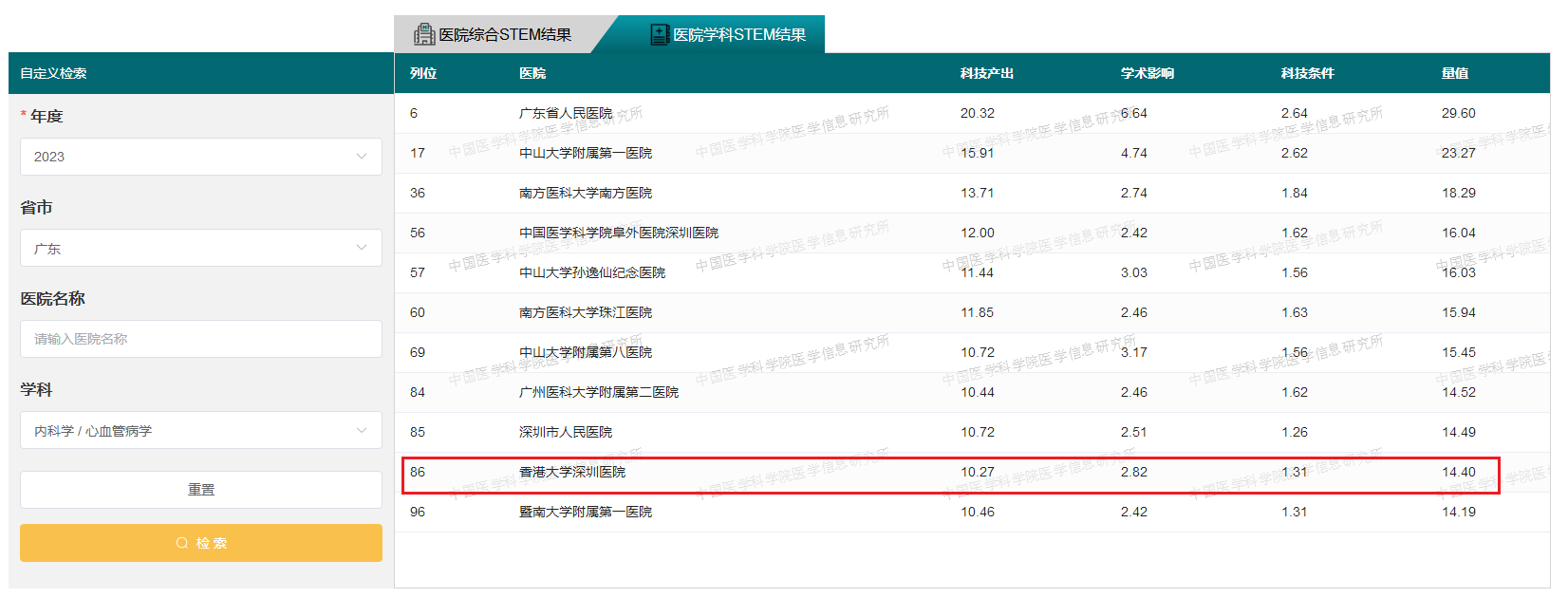The image size is (1568, 598).
Task: Switch to the 医院综合STEM结果 tab
Action: [x=494, y=35]
